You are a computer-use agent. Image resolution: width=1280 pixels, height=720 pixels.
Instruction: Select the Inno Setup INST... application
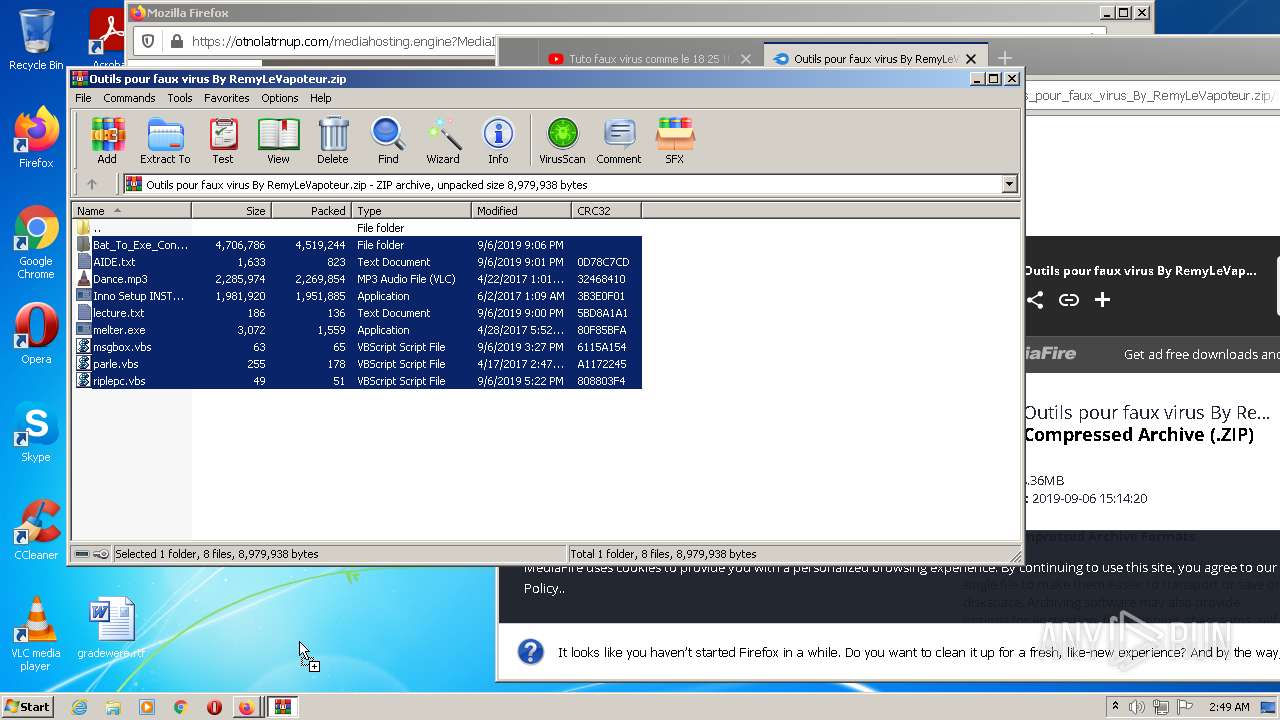pos(357,296)
